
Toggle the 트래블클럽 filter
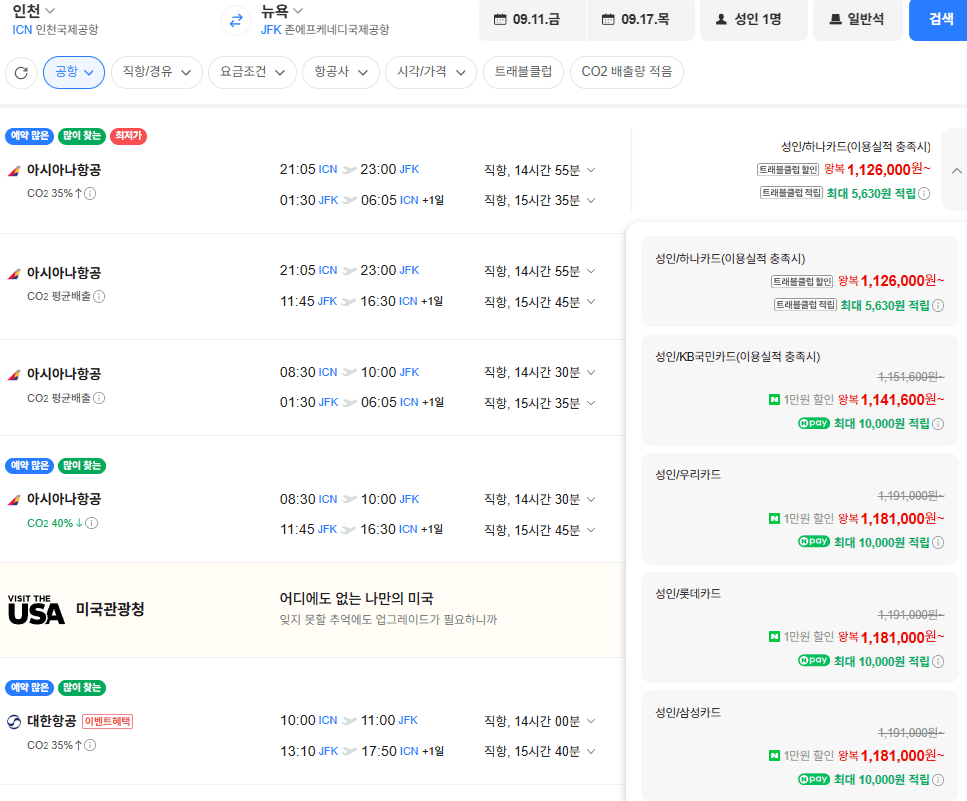click(523, 72)
